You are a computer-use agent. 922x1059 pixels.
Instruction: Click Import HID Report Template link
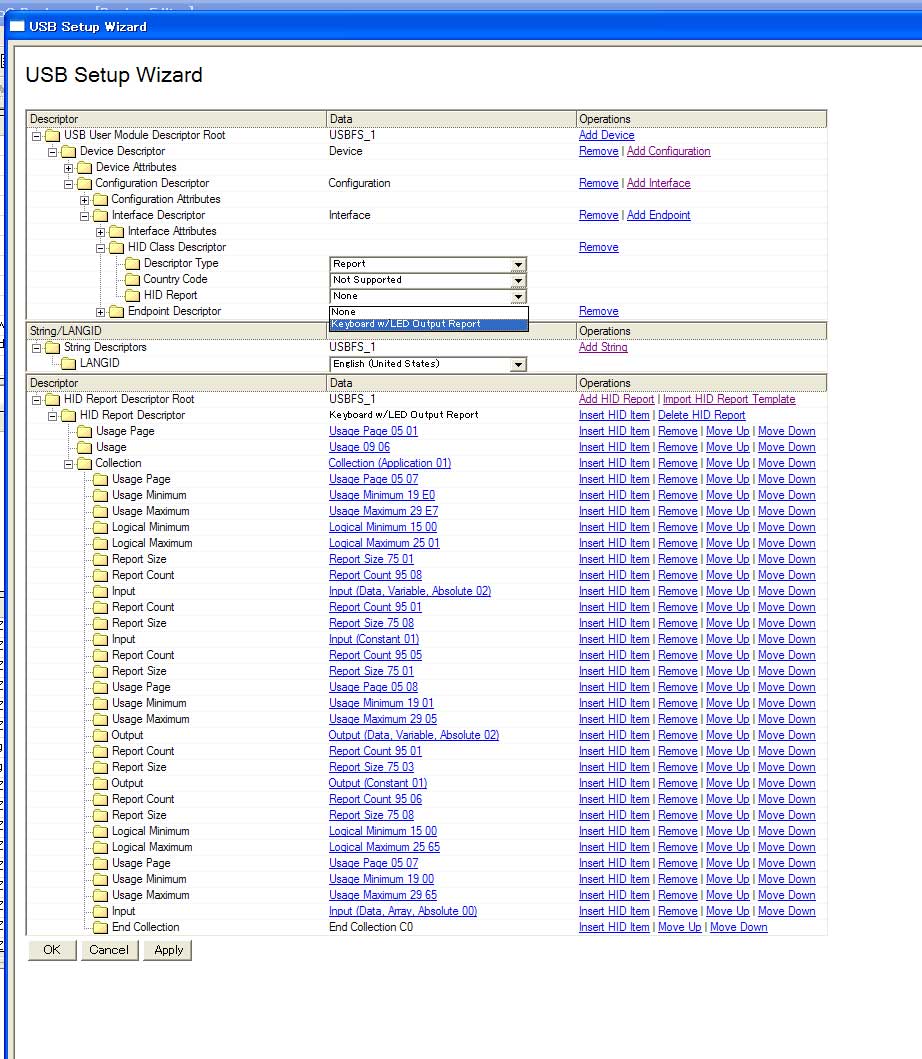coord(729,399)
